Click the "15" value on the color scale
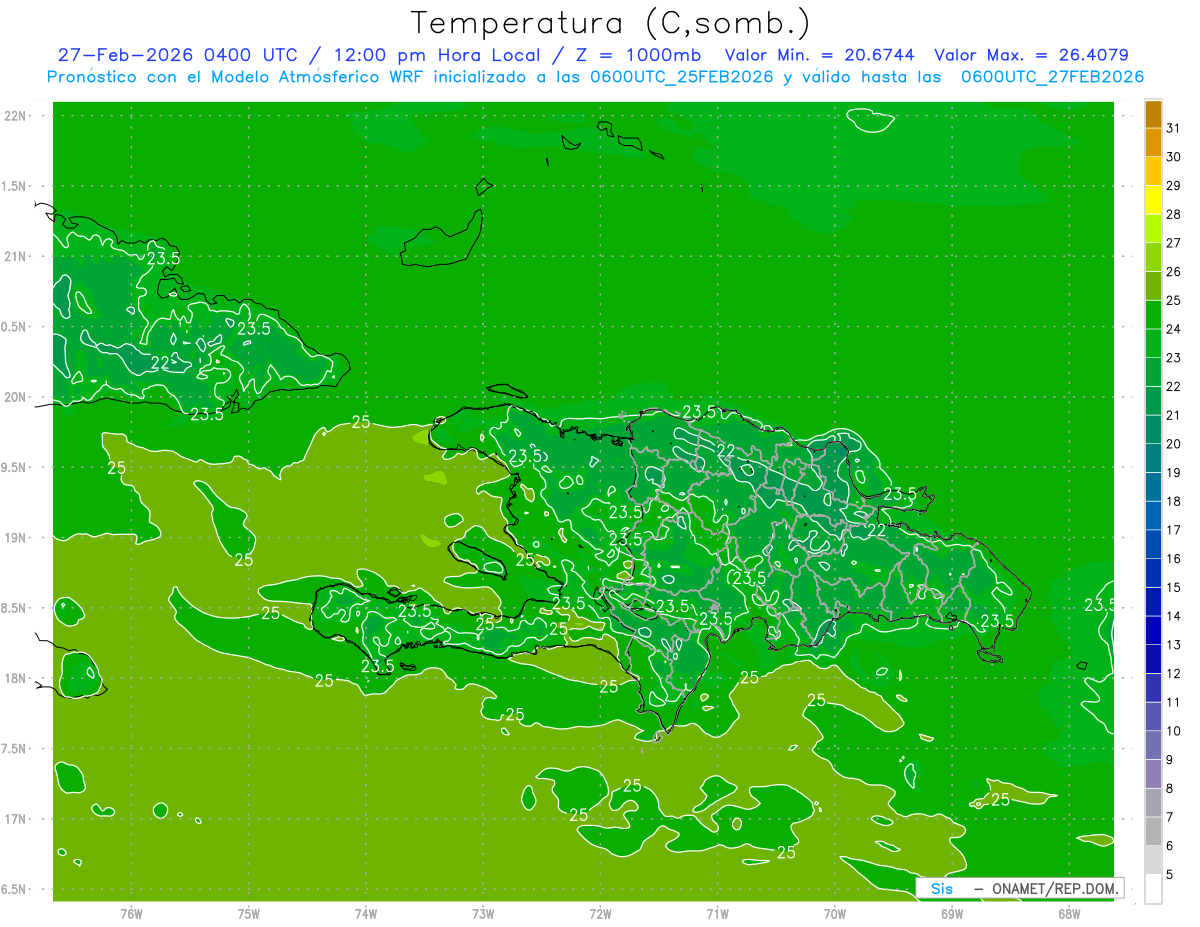 point(1174,587)
